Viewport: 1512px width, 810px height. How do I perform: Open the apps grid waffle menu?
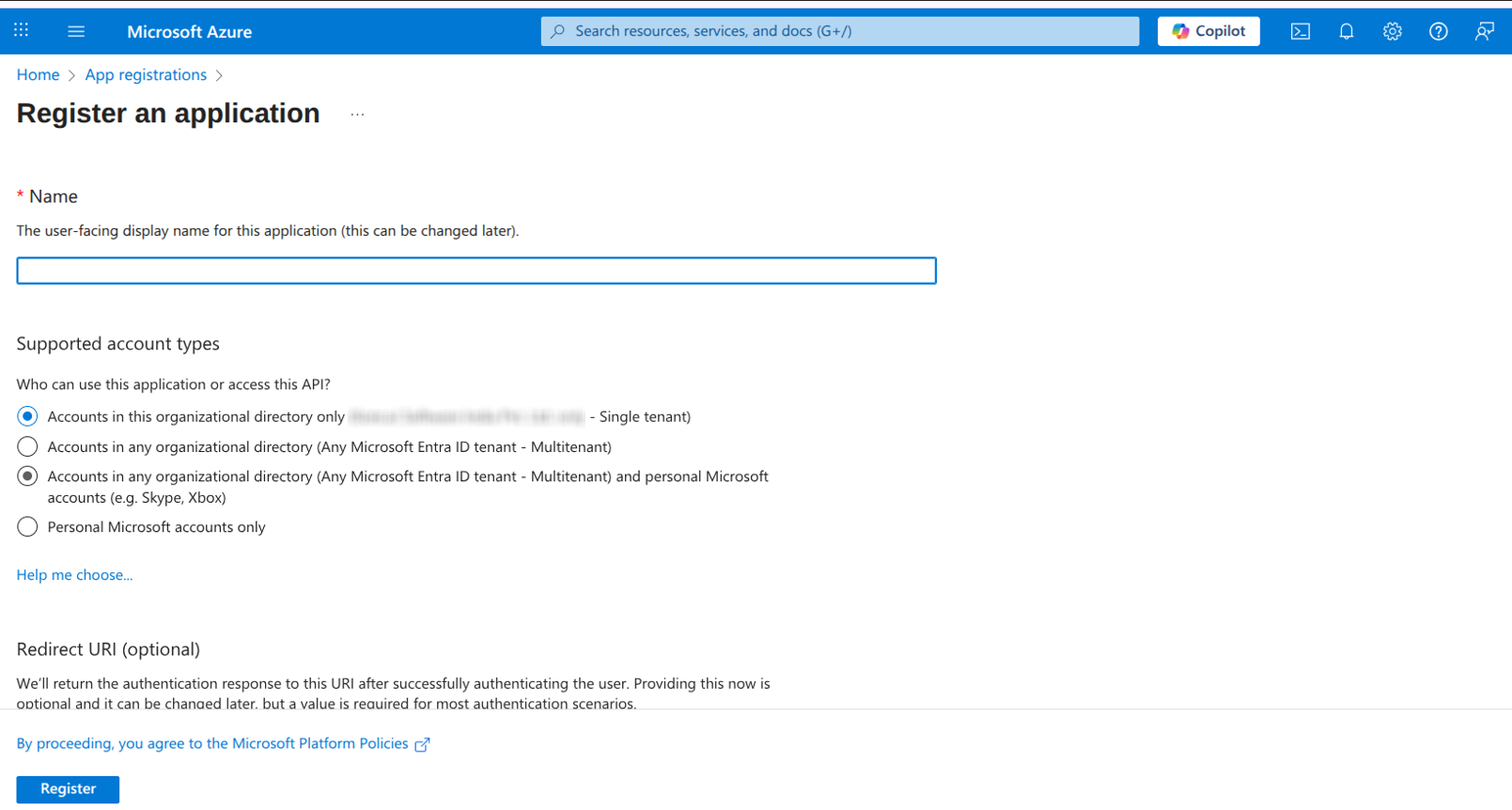22,31
